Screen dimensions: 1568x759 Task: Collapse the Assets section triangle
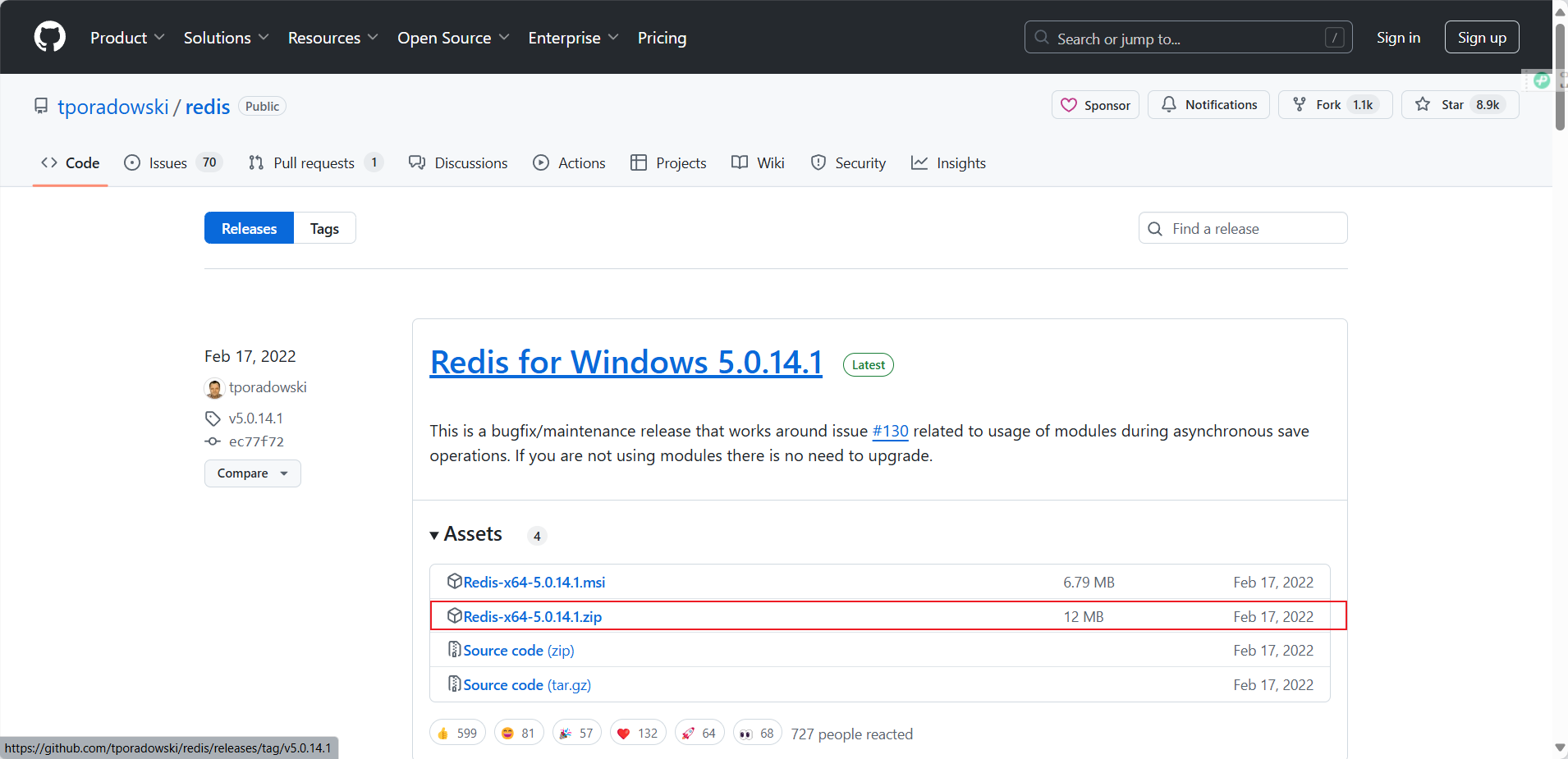click(x=434, y=536)
